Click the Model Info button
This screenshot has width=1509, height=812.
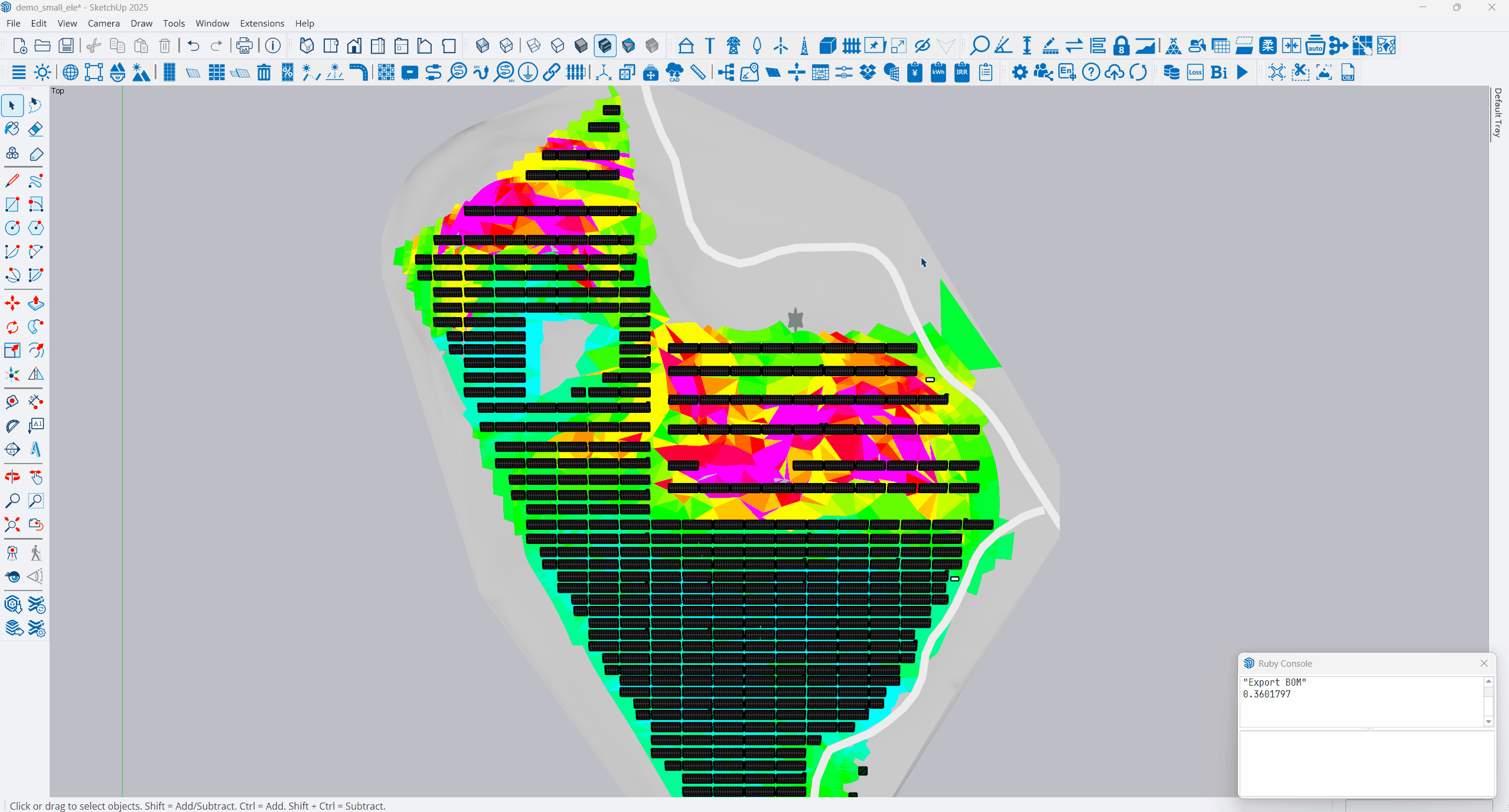point(272,45)
